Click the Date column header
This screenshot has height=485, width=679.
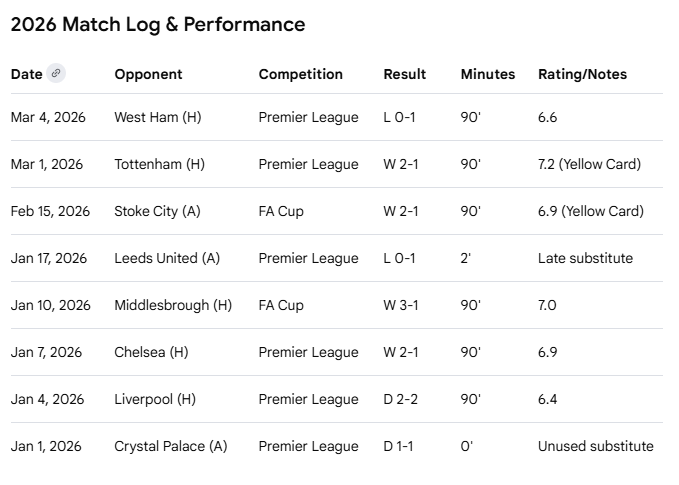pos(27,74)
